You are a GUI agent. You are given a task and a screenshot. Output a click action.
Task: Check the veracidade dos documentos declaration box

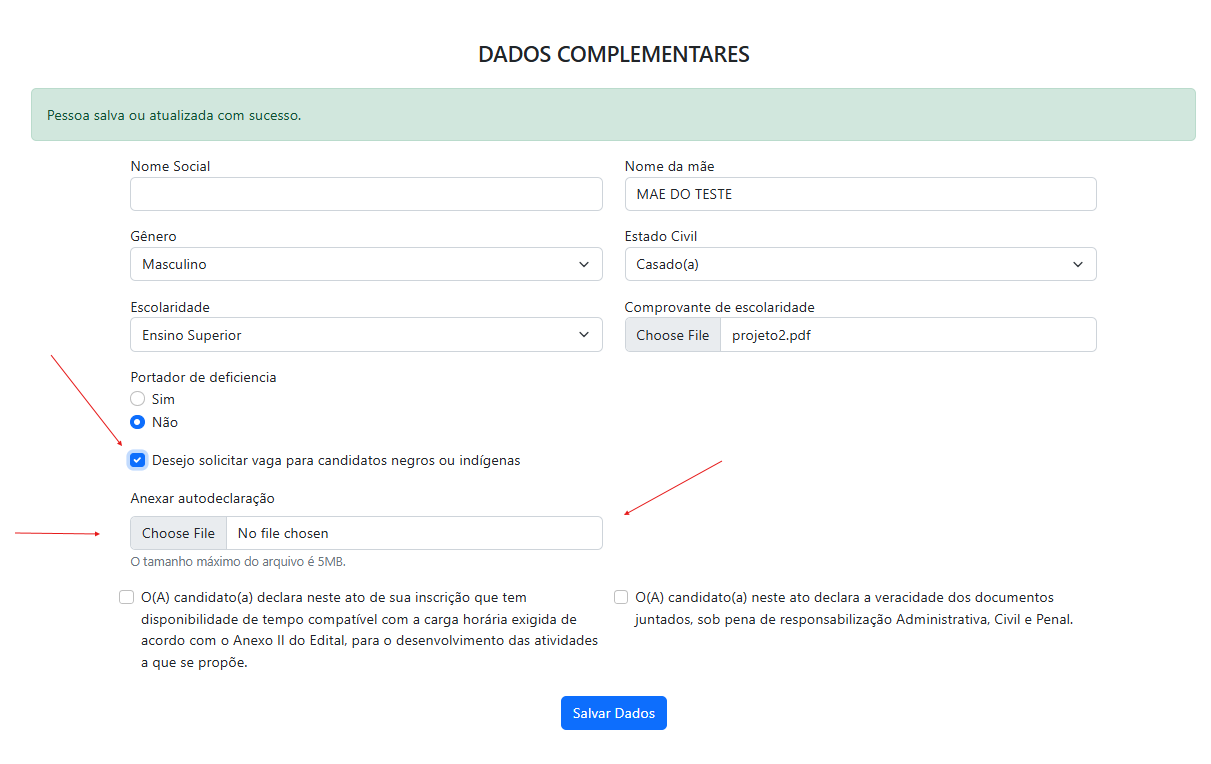621,598
